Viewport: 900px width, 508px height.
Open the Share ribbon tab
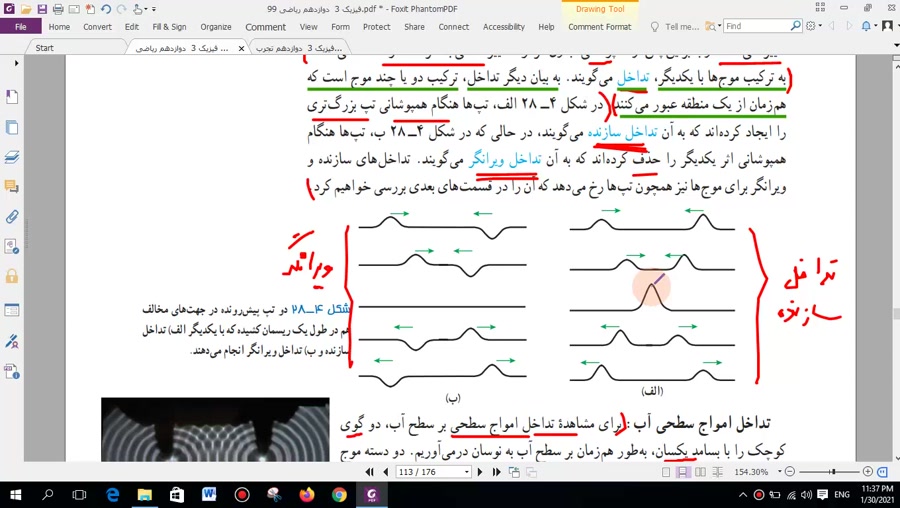(414, 26)
